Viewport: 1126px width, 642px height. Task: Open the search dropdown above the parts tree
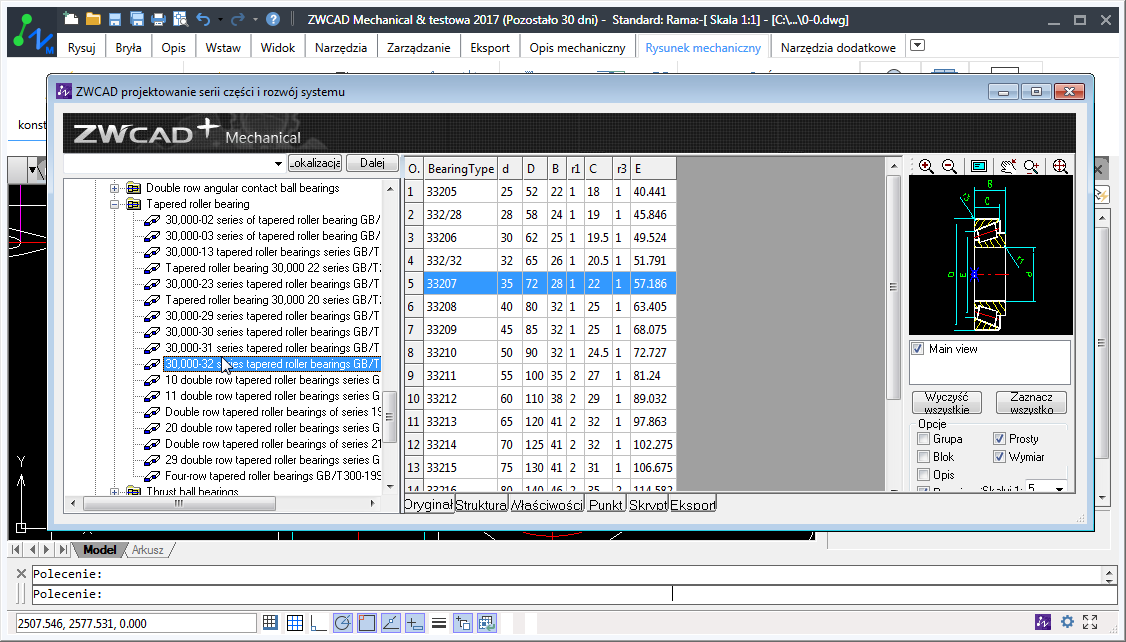pyautogui.click(x=277, y=163)
